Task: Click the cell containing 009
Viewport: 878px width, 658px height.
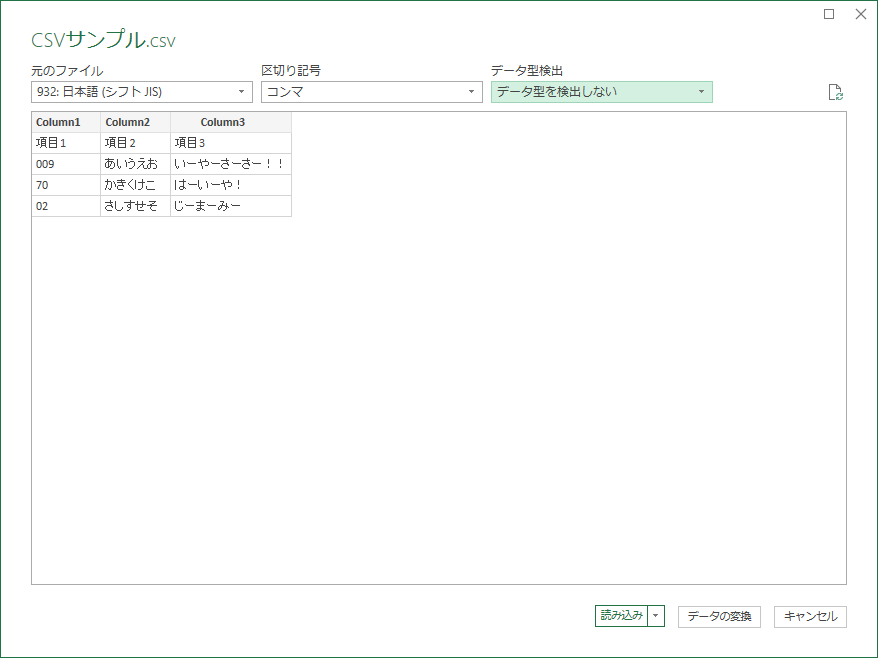Action: tap(66, 164)
